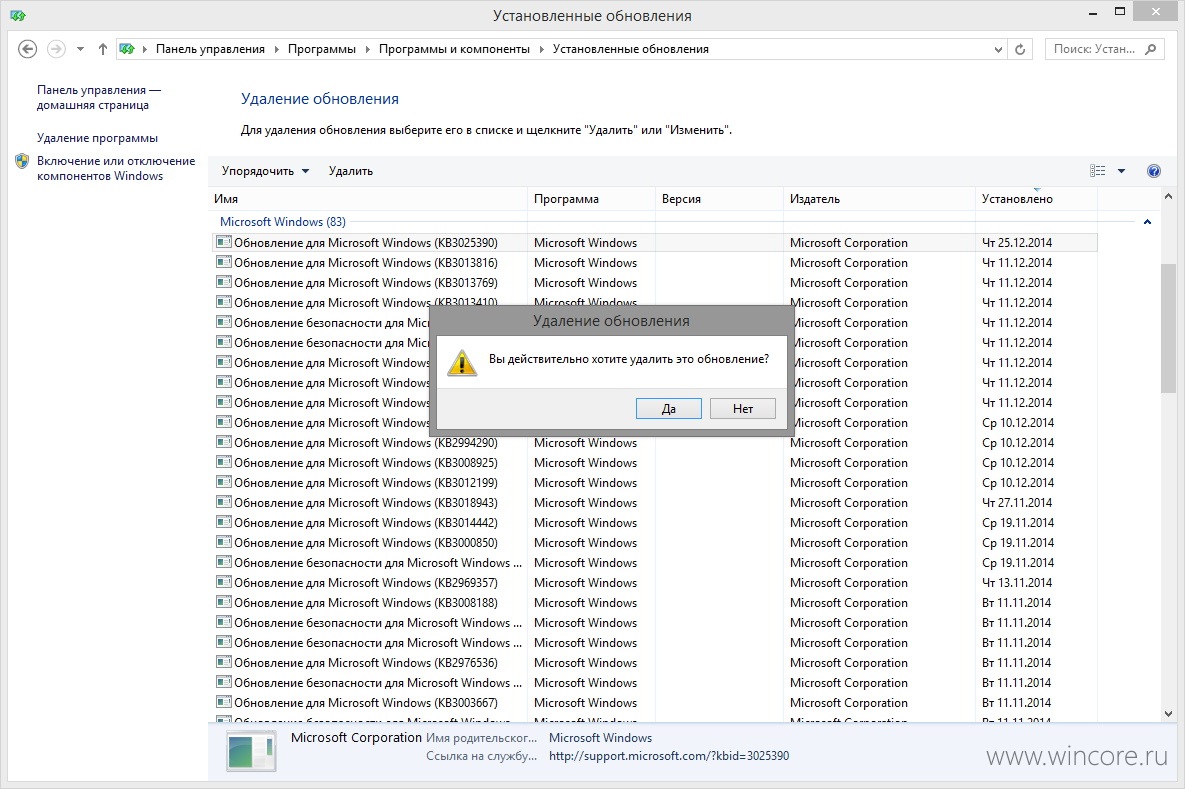This screenshot has height=789, width=1185.
Task: Select update KB3008925 row
Action: tap(654, 463)
